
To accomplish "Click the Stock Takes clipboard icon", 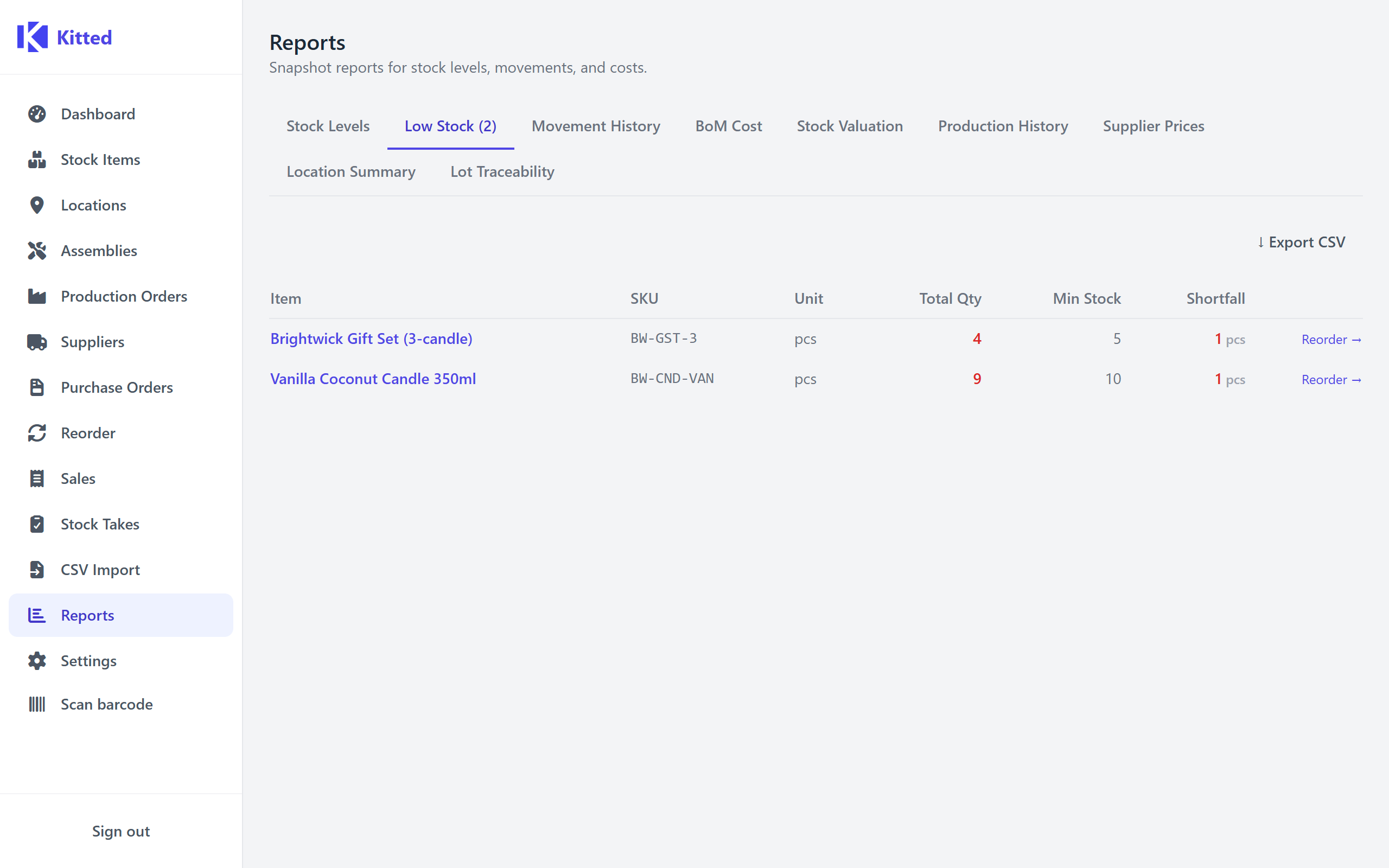I will pyautogui.click(x=37, y=524).
